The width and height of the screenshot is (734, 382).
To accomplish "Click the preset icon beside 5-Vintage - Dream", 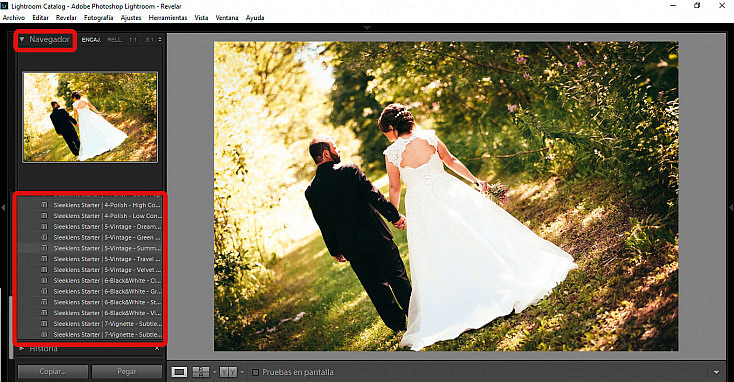I will 44,227.
